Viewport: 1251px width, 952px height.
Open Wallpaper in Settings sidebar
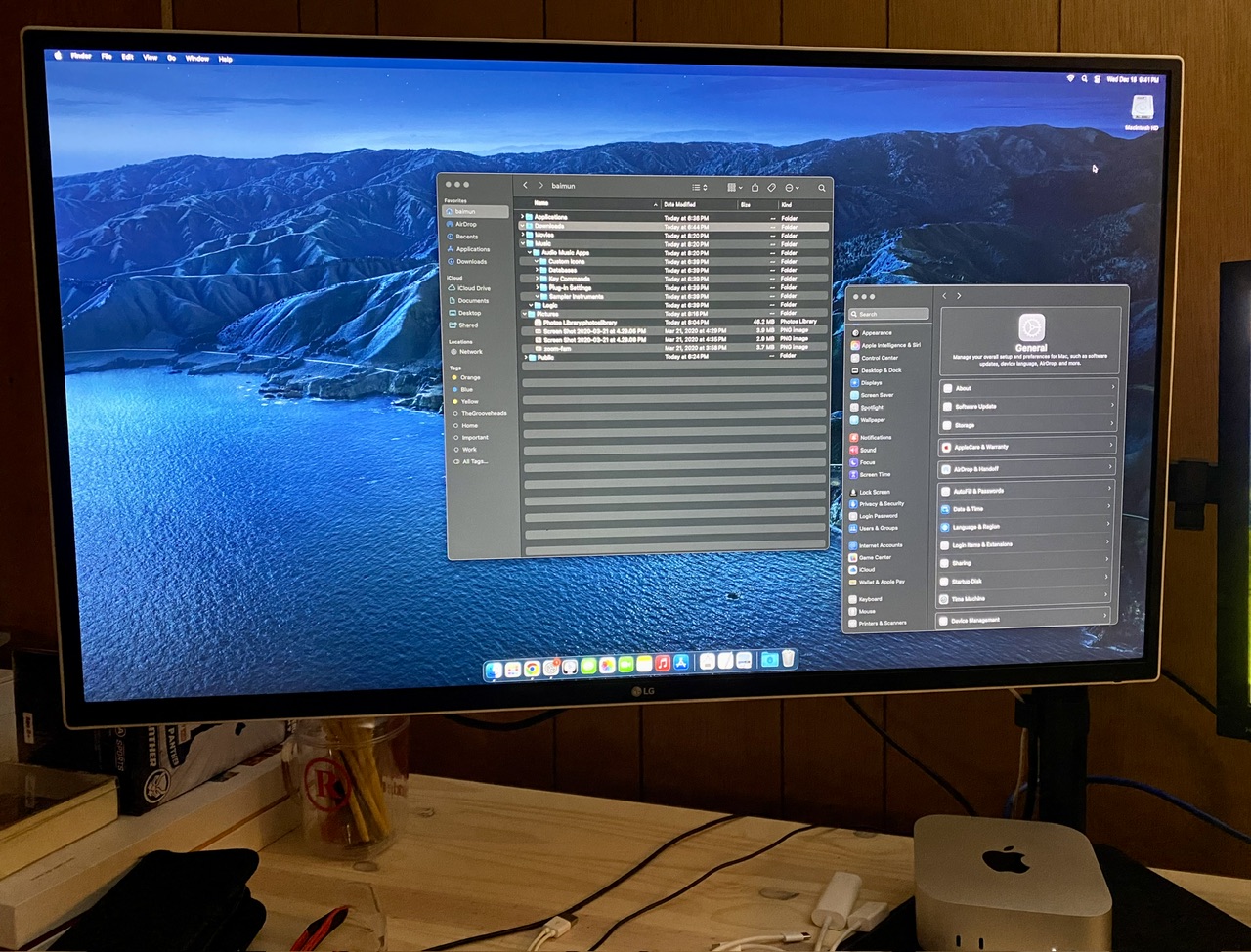click(x=868, y=420)
